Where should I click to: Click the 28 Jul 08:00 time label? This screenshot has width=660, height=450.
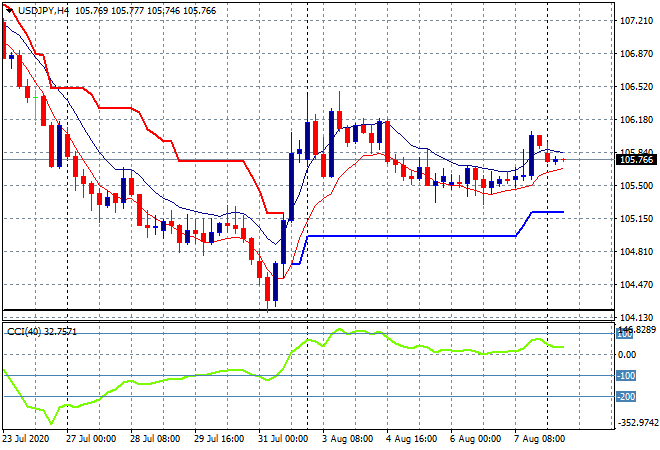click(x=155, y=439)
